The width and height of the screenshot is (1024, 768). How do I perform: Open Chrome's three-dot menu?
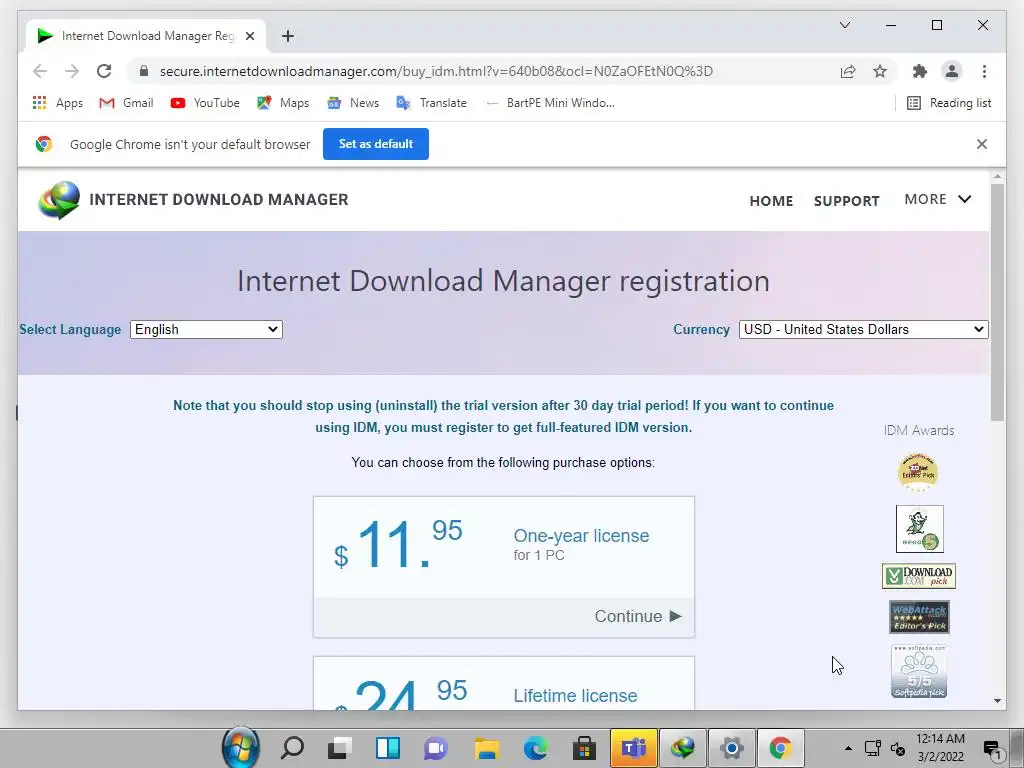tap(984, 71)
